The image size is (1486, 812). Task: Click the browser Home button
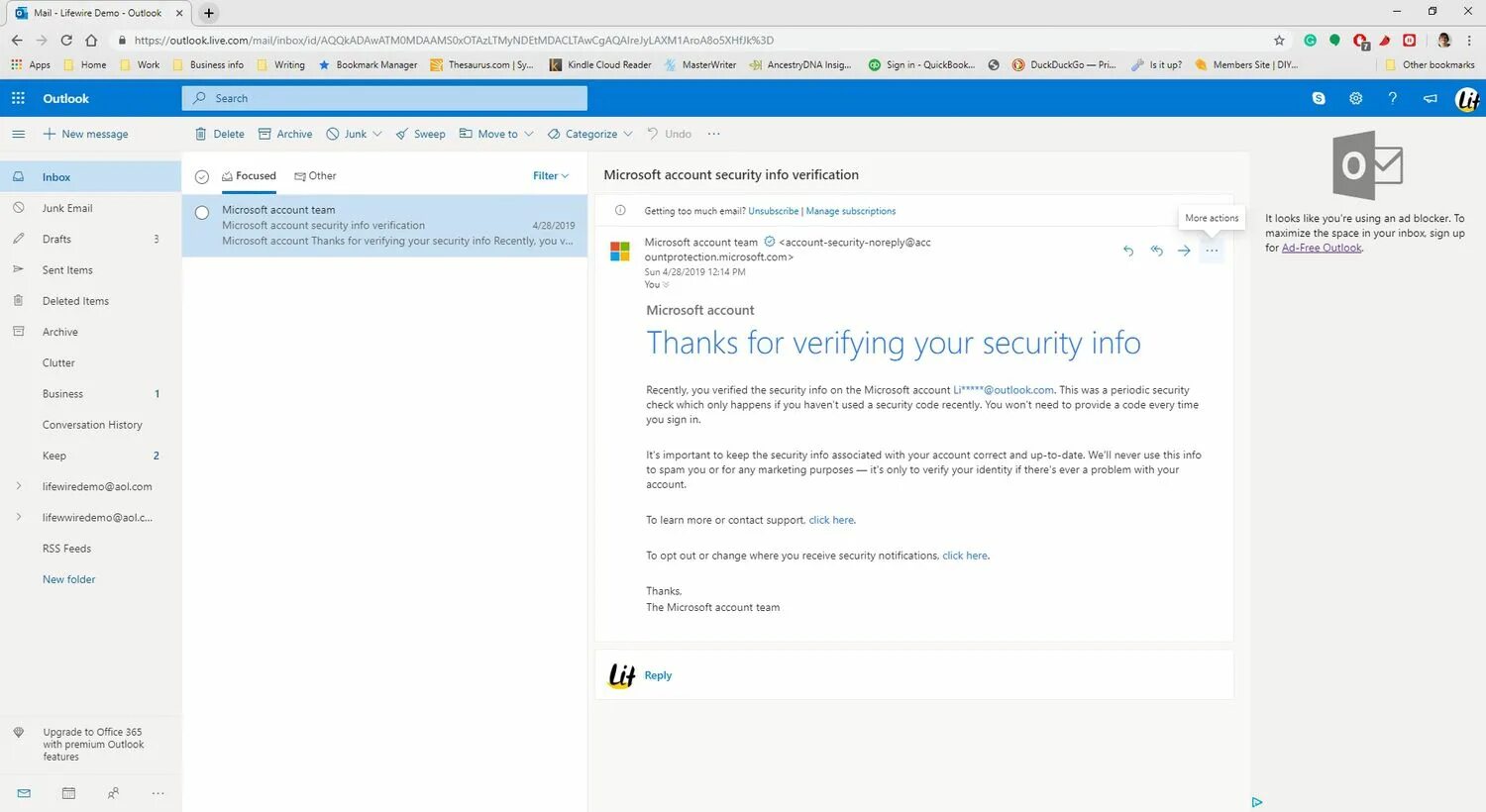pos(91,40)
